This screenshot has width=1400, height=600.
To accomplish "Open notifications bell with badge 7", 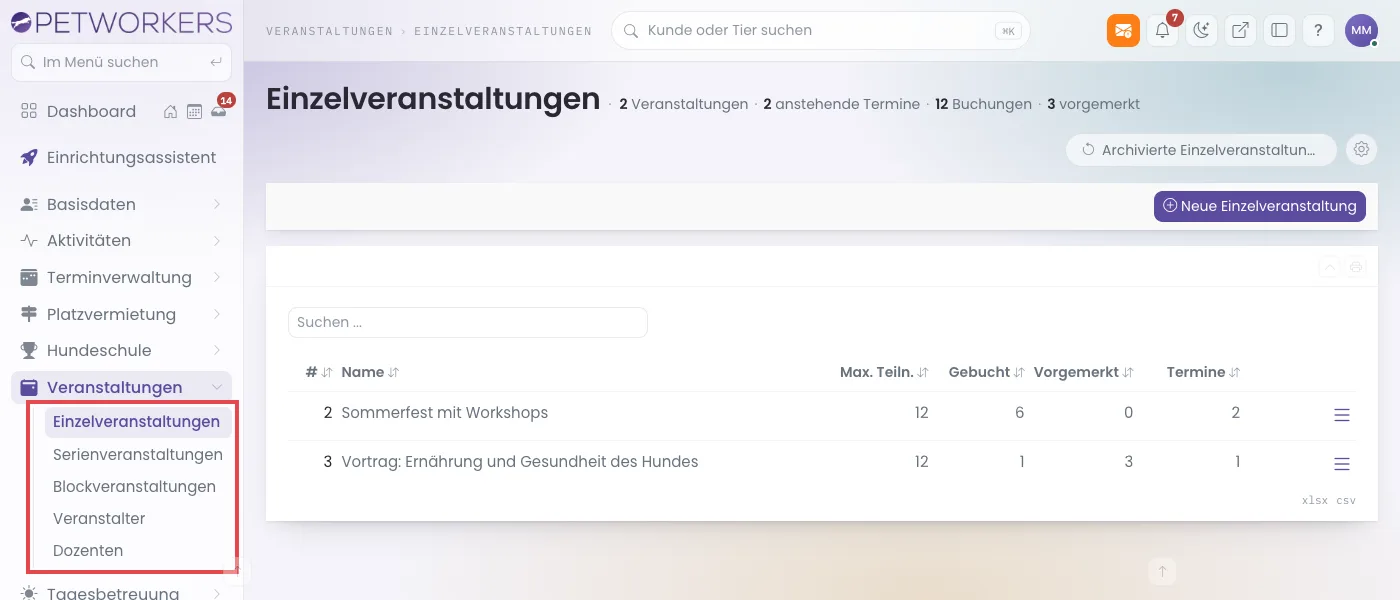I will pyautogui.click(x=1163, y=30).
